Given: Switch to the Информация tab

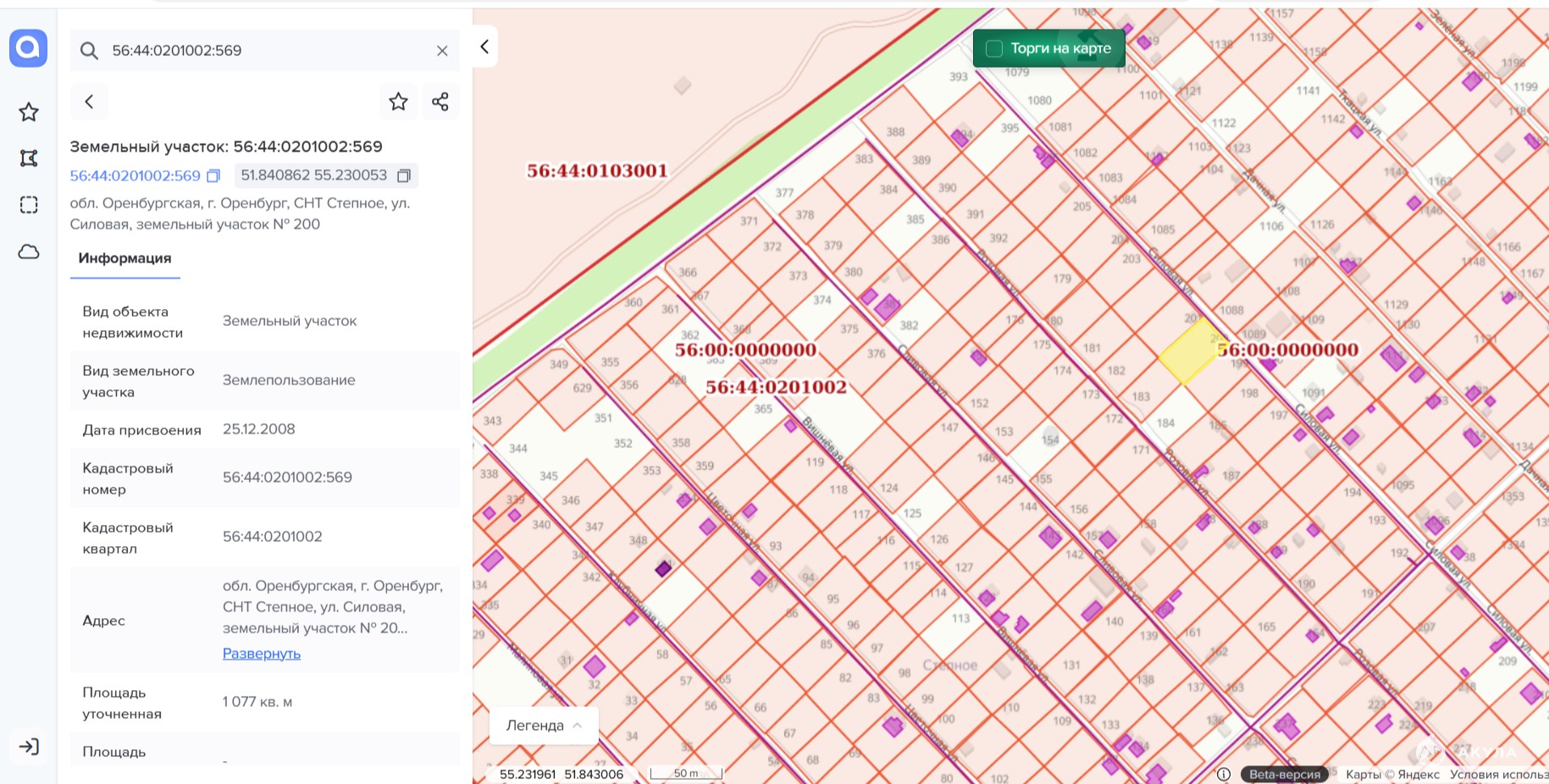Looking at the screenshot, I should click(124, 258).
